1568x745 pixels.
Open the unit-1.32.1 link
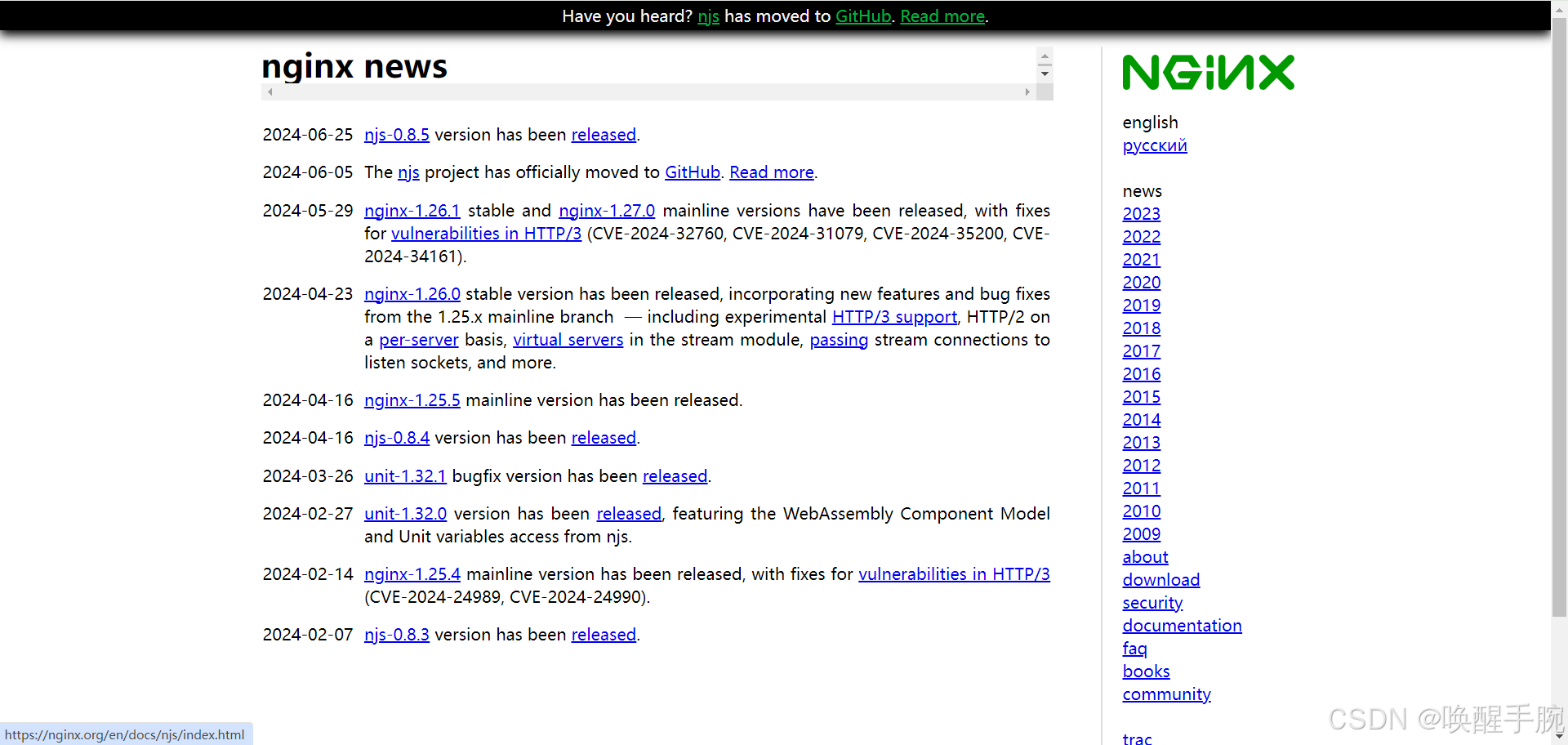point(405,476)
